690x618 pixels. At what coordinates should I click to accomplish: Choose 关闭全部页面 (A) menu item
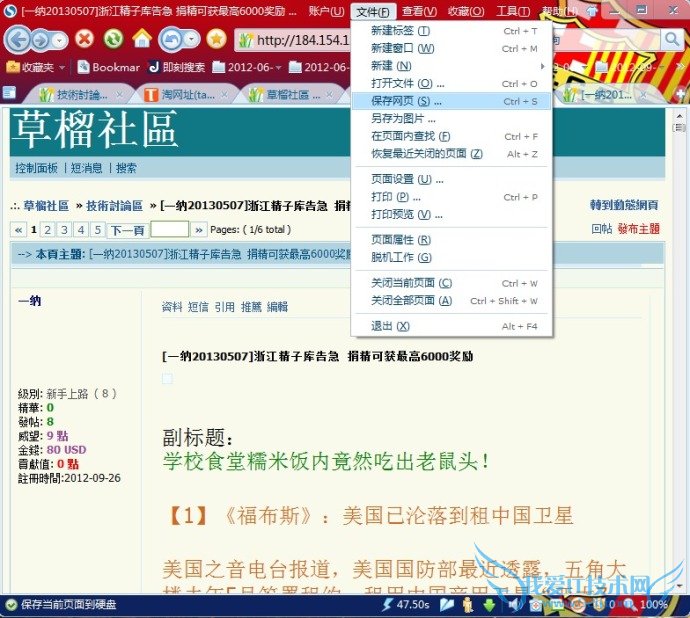452,301
